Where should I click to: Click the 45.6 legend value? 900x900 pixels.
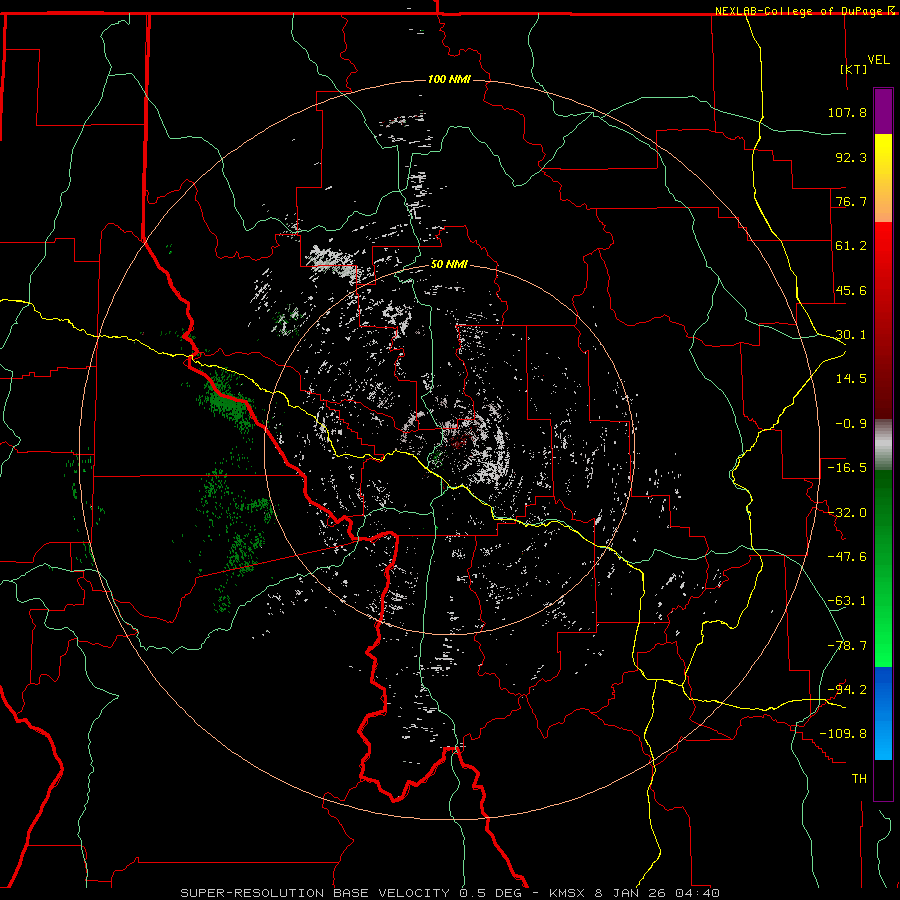coord(851,290)
